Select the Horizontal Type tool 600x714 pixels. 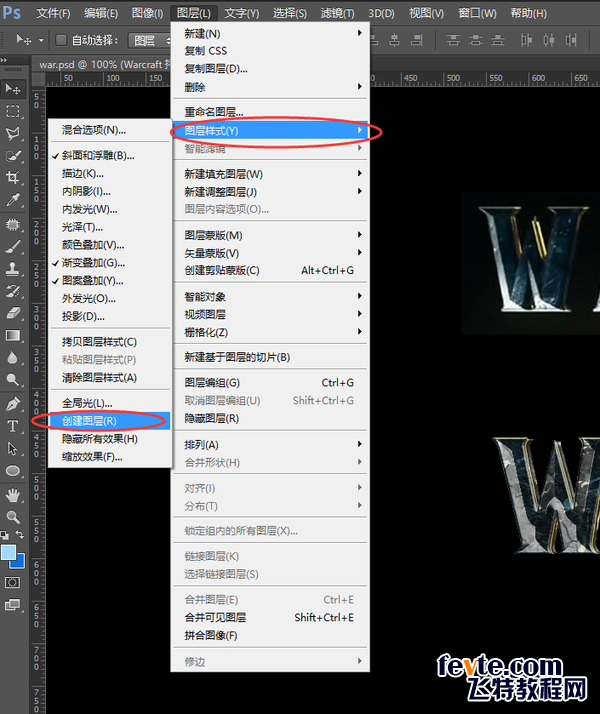point(13,426)
